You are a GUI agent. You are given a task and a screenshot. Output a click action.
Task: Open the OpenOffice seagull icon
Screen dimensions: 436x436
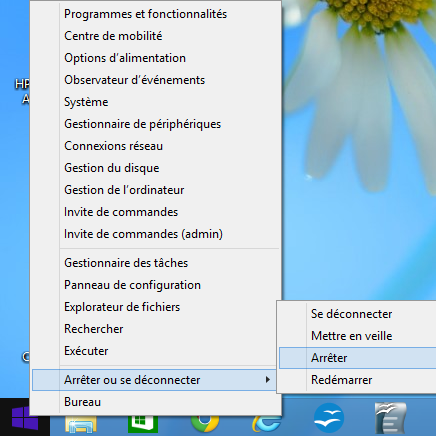pos(329,418)
